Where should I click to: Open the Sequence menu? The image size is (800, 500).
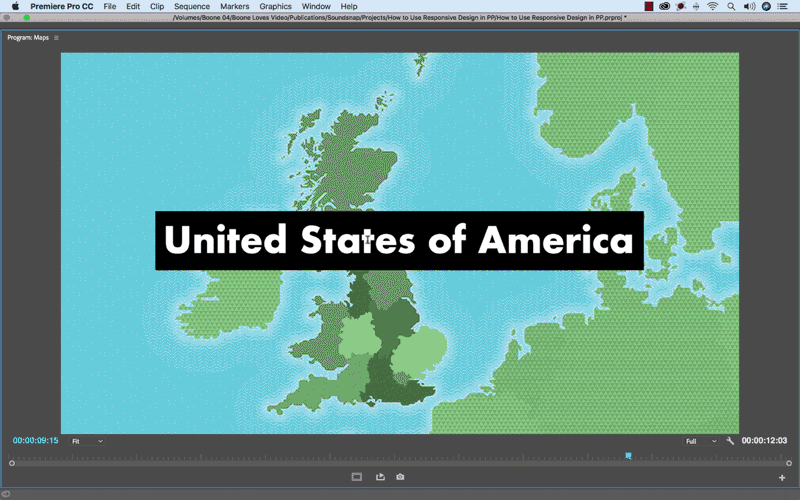pyautogui.click(x=192, y=6)
